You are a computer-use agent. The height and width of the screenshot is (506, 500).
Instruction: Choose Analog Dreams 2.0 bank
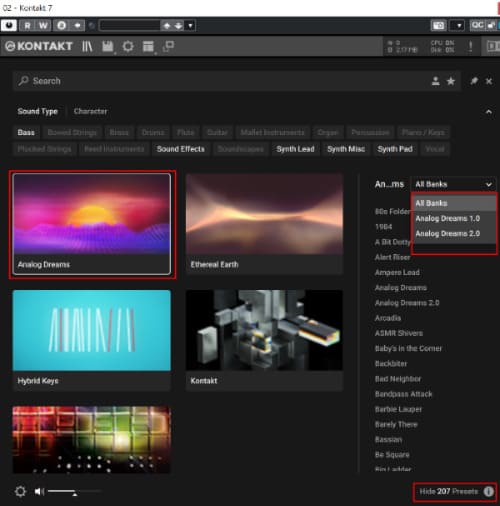click(x=455, y=234)
